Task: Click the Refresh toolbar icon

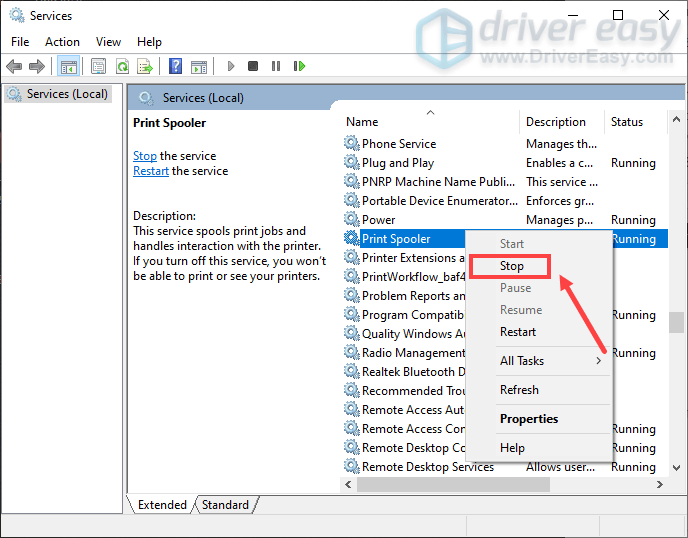Action: click(122, 66)
